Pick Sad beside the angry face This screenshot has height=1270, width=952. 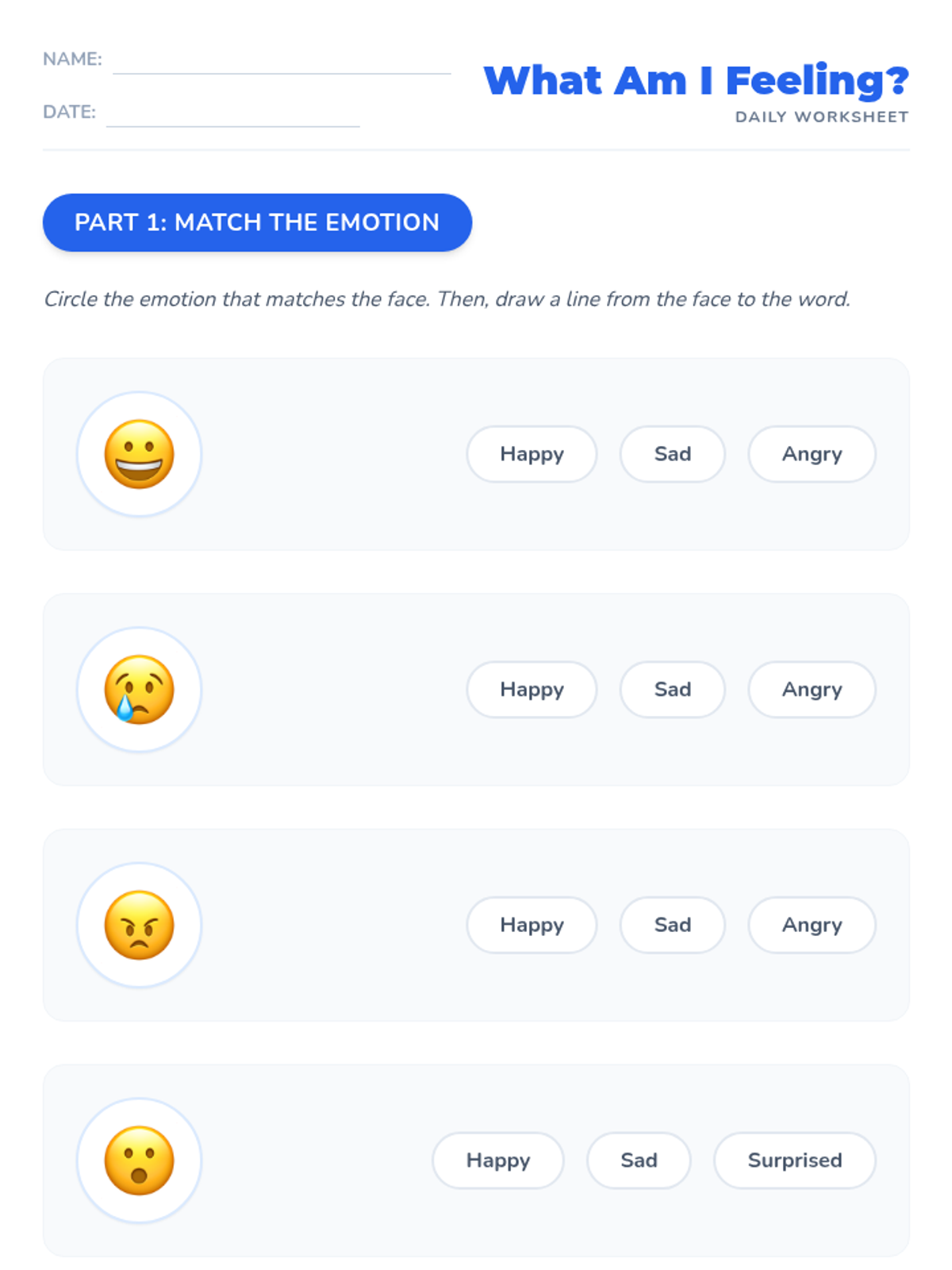click(673, 925)
